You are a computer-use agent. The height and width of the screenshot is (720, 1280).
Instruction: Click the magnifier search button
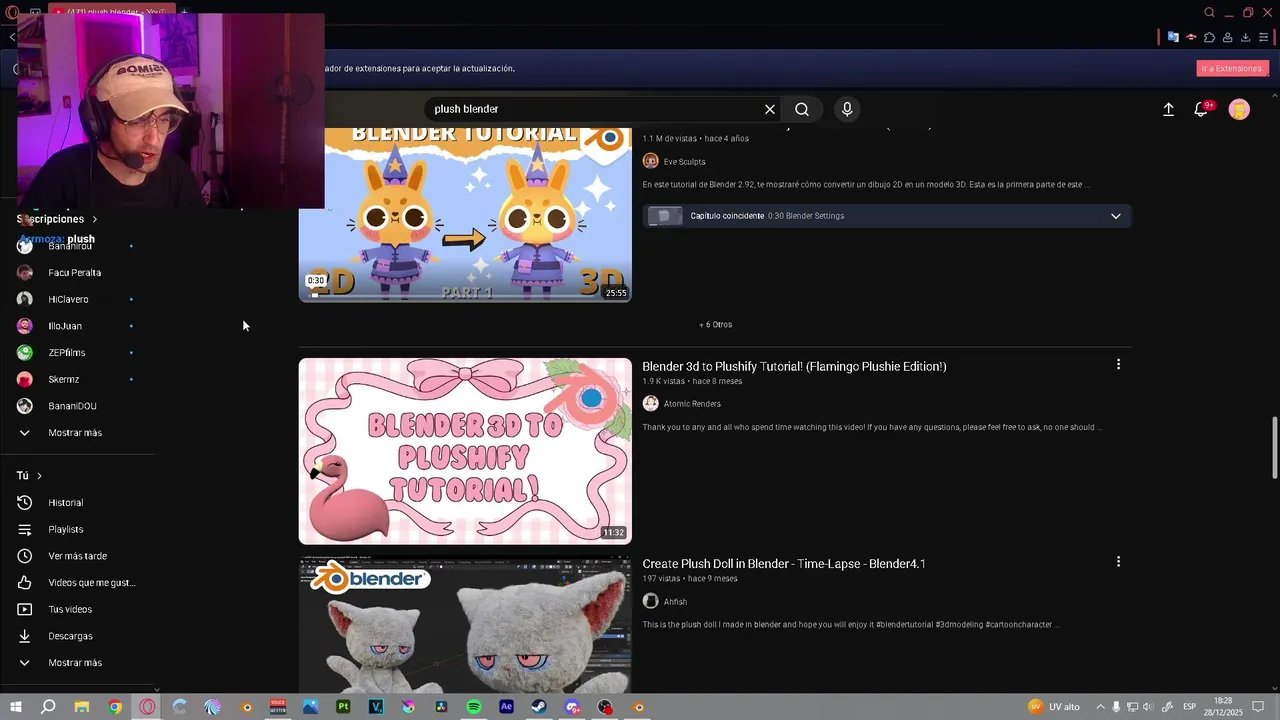coord(802,109)
